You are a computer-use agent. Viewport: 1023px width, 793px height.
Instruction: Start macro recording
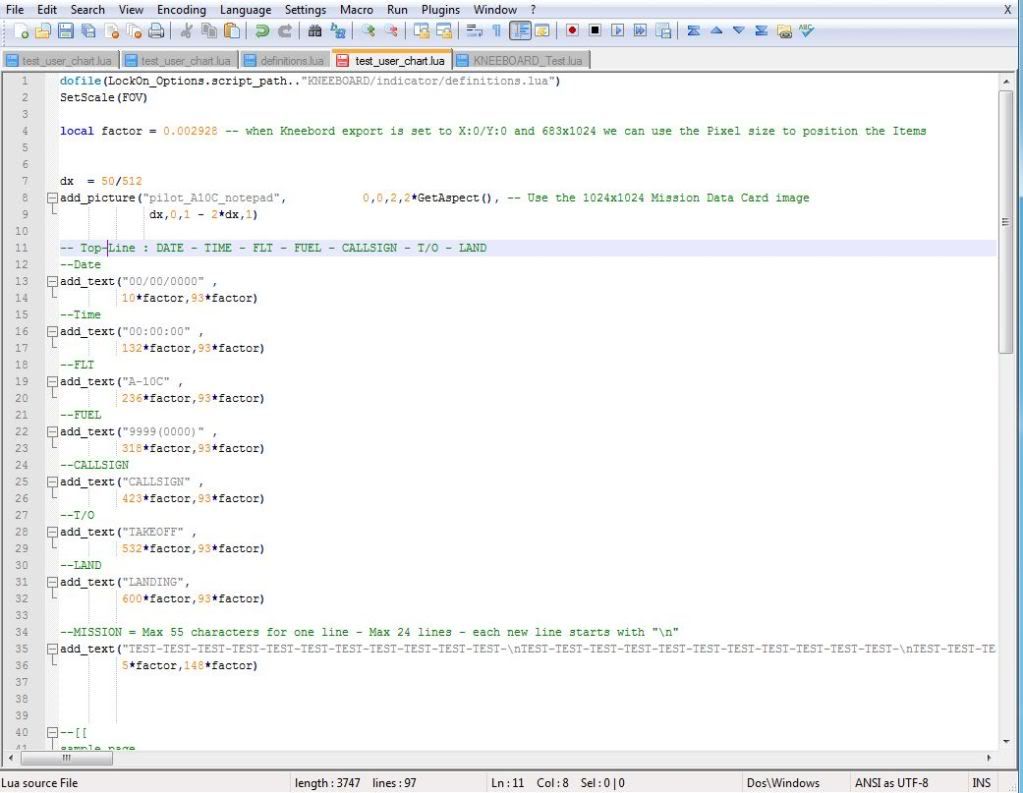tap(572, 31)
